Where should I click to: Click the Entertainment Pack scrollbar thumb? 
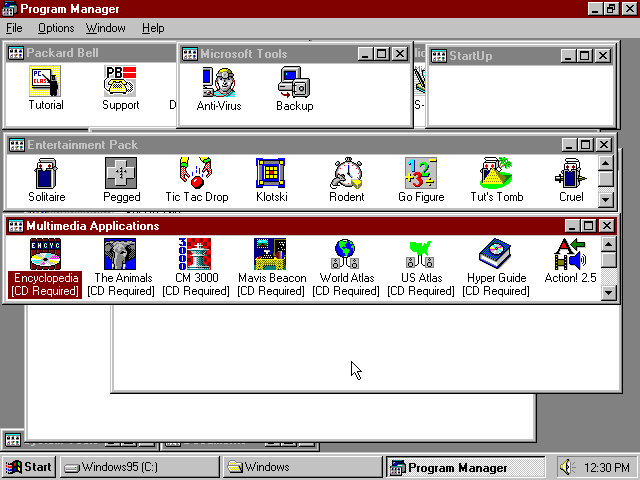tap(605, 178)
